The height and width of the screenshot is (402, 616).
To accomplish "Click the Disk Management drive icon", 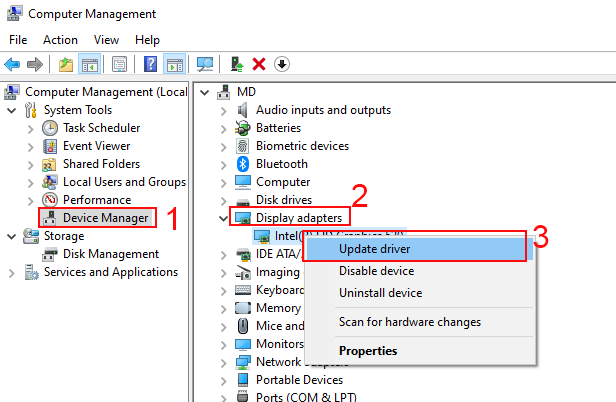I will tap(50, 254).
